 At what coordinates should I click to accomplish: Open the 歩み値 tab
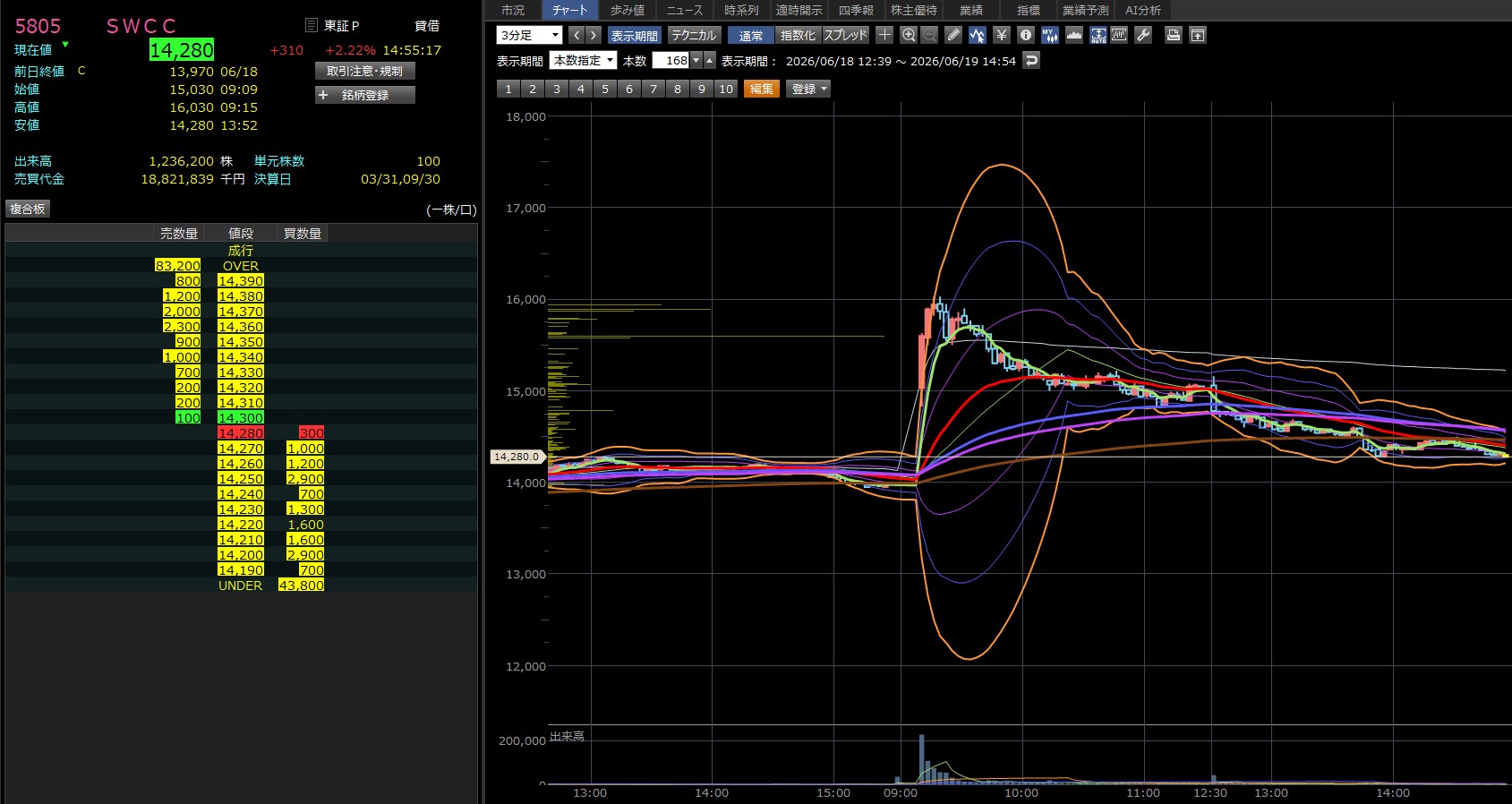[x=627, y=10]
